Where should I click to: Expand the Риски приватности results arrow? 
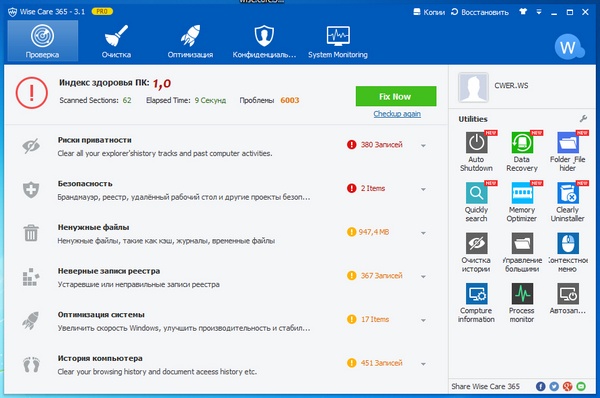[x=423, y=145]
